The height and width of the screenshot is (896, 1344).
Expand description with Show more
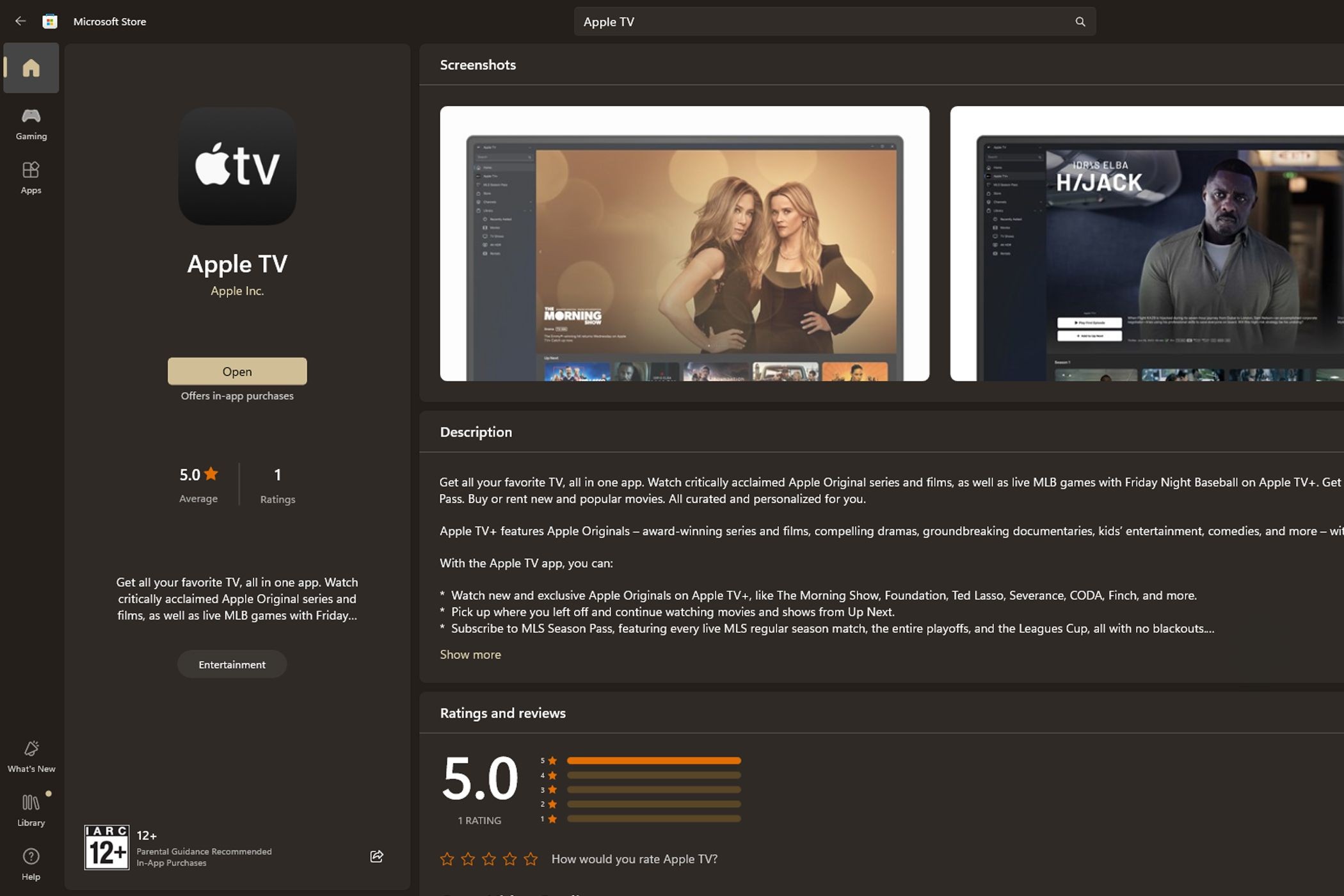[x=470, y=654]
